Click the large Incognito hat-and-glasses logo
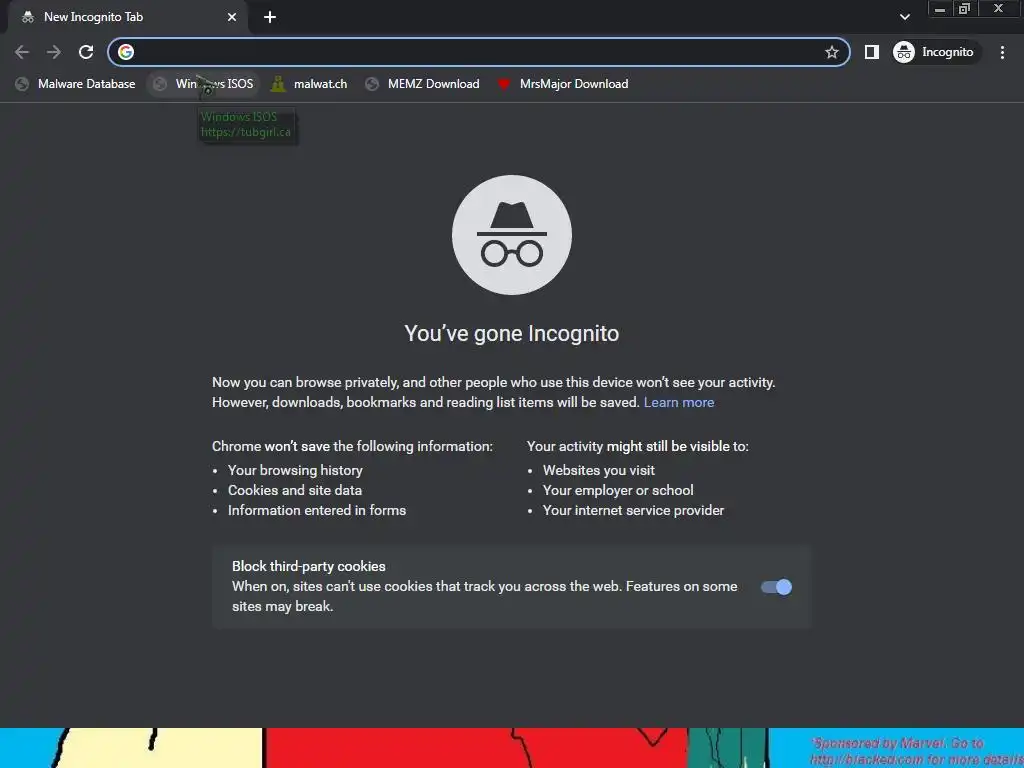The image size is (1024, 768). click(x=512, y=235)
